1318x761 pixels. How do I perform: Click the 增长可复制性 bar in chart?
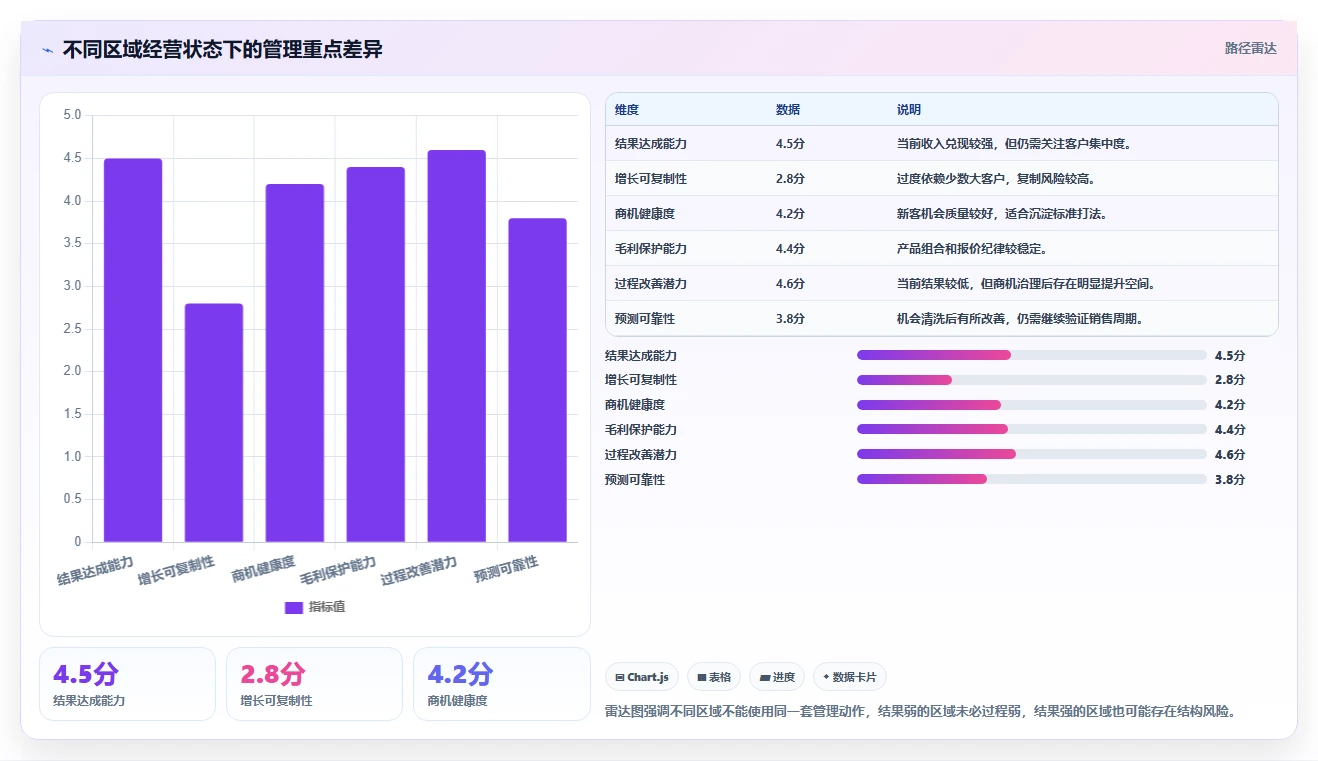(214, 423)
